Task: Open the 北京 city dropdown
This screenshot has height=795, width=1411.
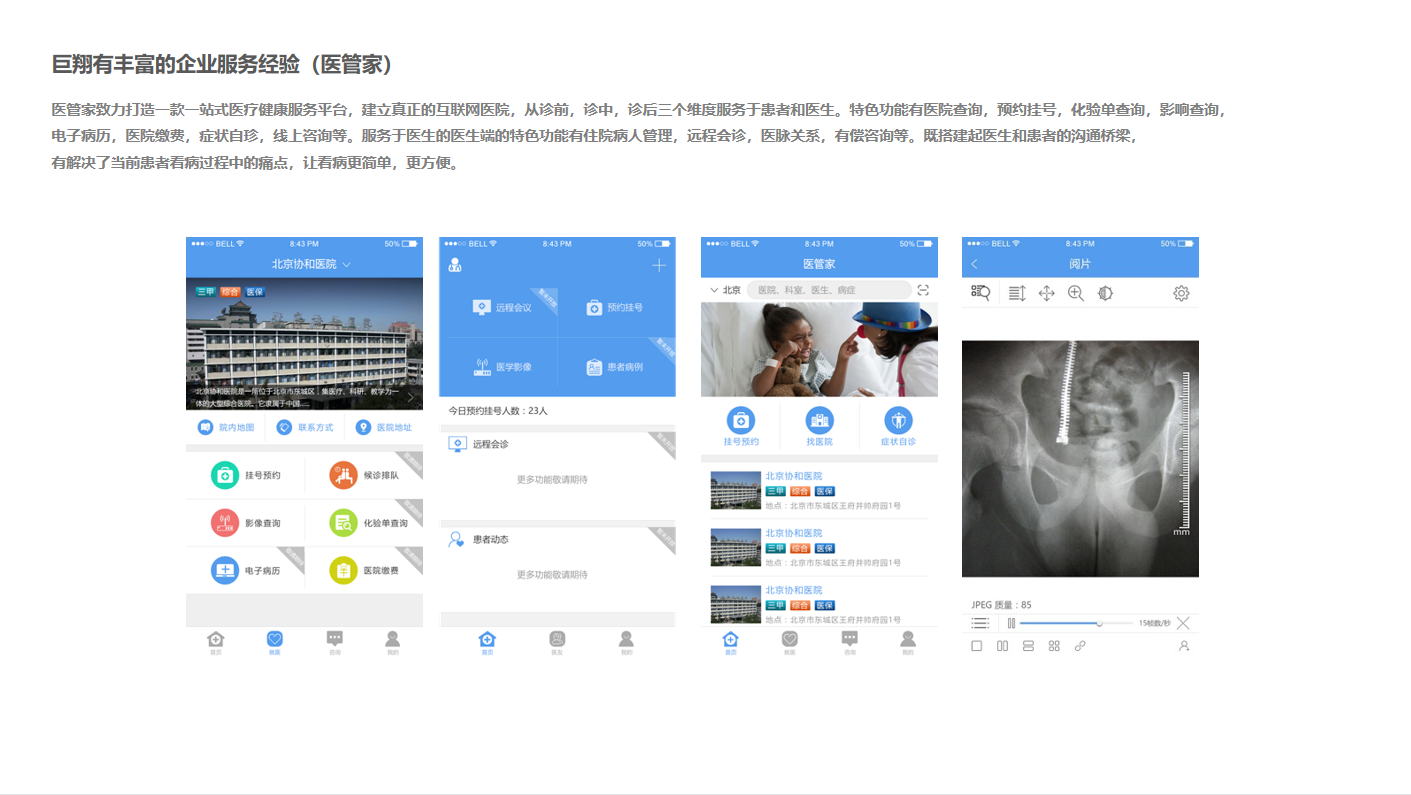Action: click(725, 290)
